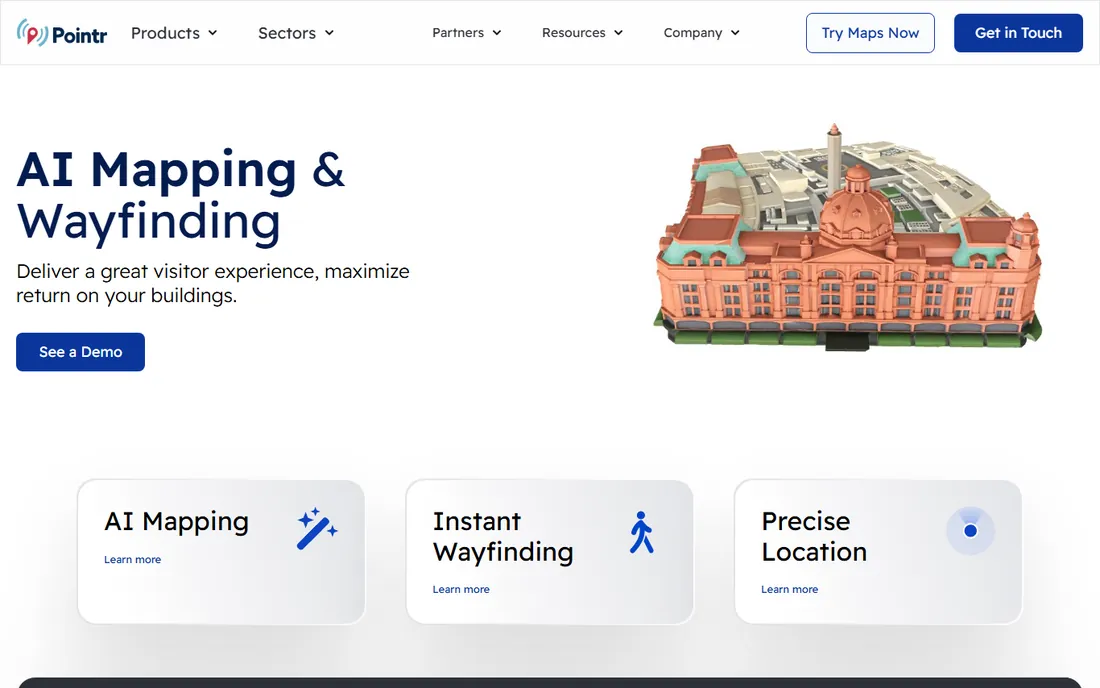
Task: Select the Precise Location card title
Action: (814, 537)
